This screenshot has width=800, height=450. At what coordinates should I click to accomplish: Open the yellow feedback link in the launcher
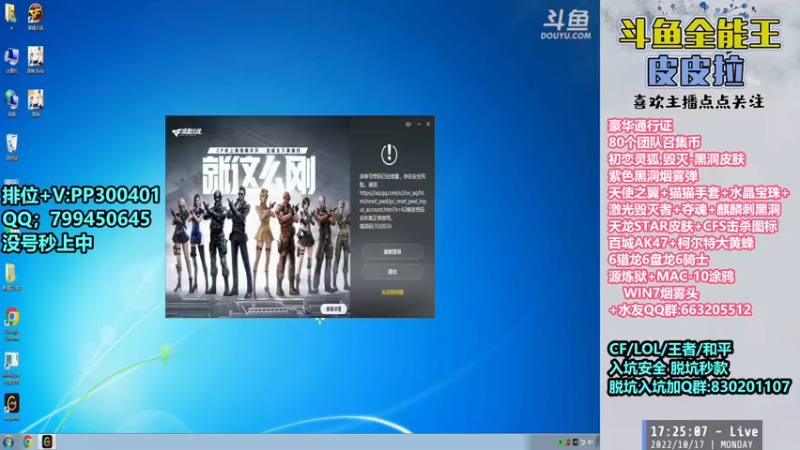[x=392, y=292]
